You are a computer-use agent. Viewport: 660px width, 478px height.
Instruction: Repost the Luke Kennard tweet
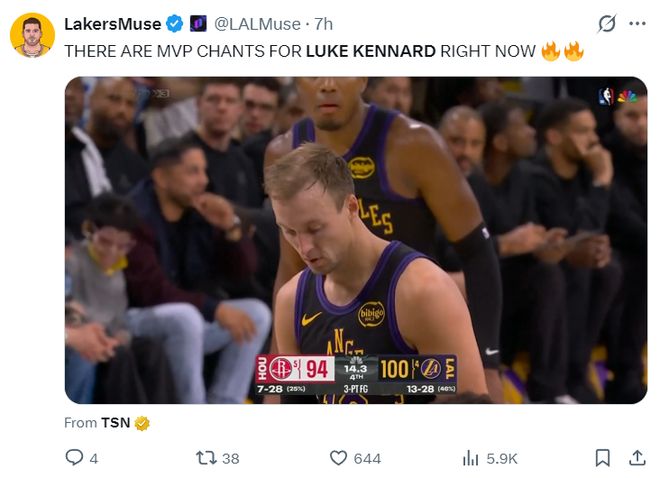tap(206, 457)
